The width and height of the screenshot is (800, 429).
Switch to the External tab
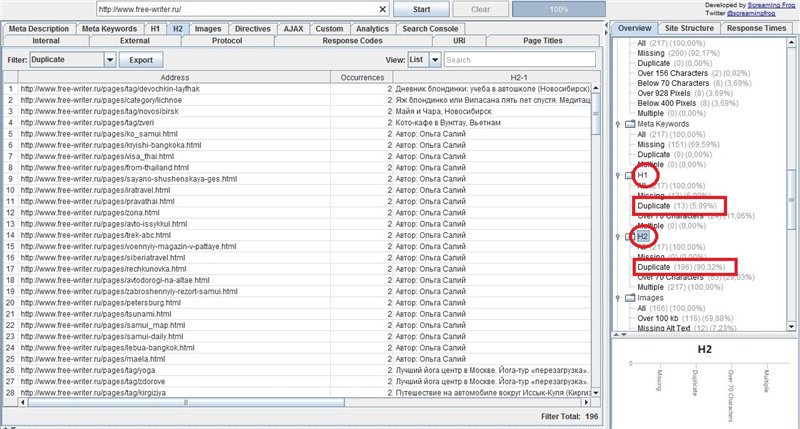click(135, 41)
